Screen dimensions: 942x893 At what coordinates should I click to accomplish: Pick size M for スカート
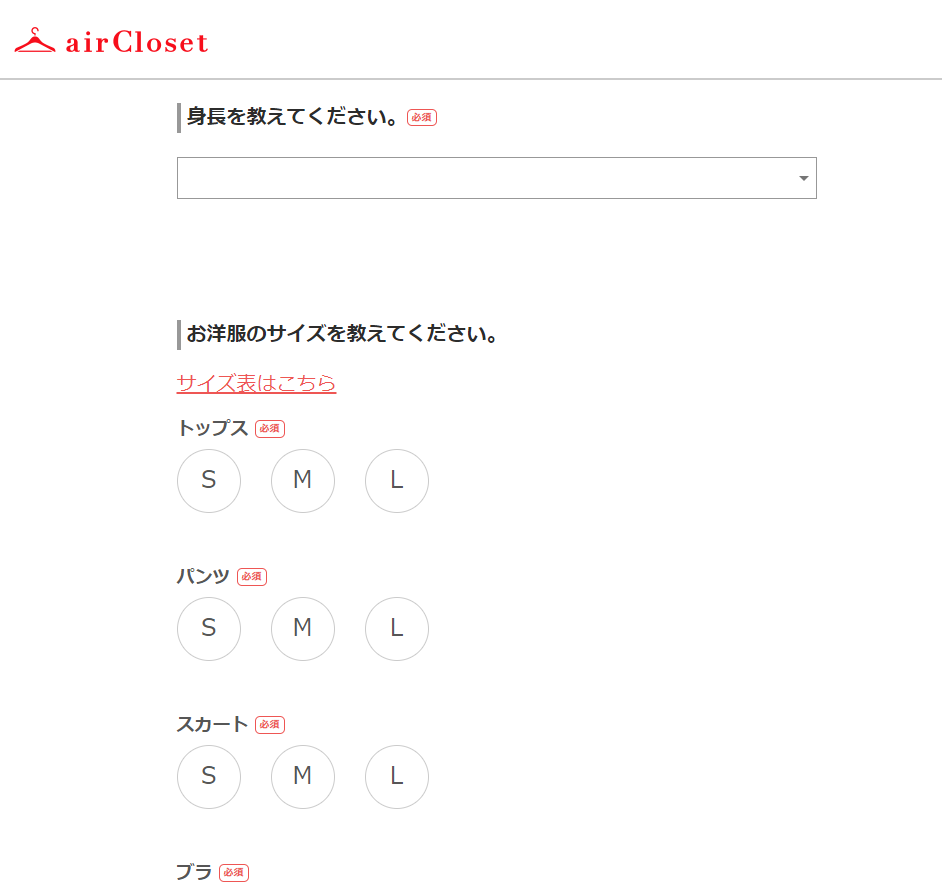pos(303,776)
